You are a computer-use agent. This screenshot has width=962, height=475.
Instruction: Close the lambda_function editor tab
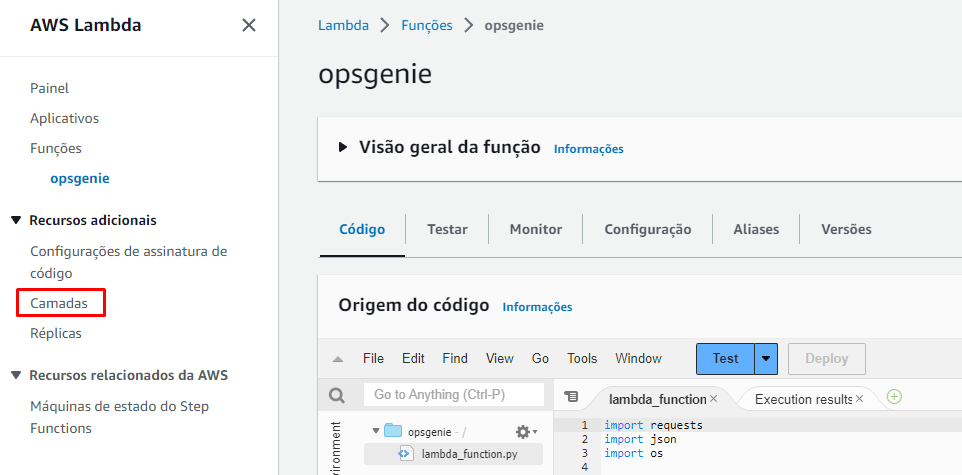pyautogui.click(x=713, y=399)
